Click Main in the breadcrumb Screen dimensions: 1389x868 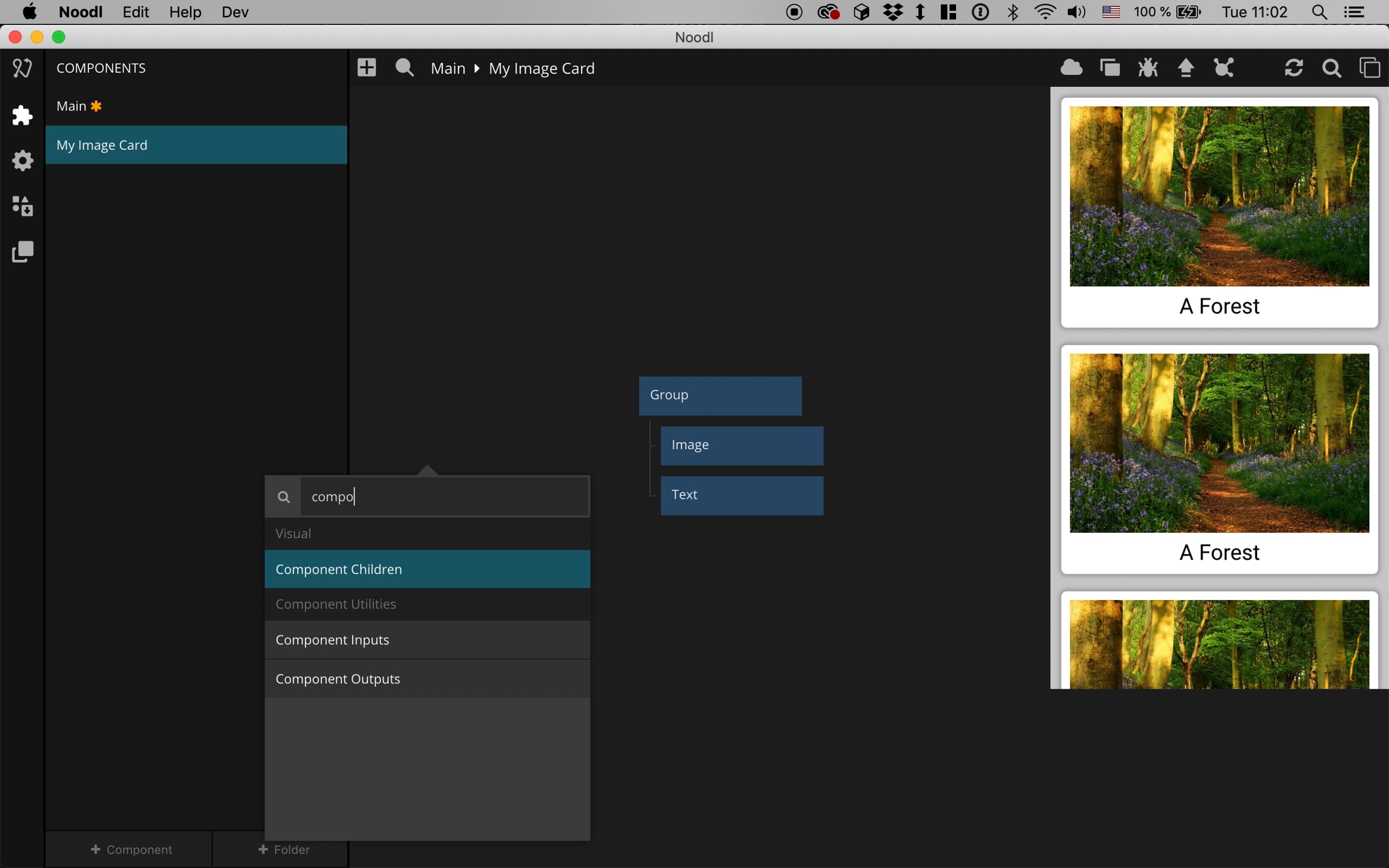(x=448, y=68)
